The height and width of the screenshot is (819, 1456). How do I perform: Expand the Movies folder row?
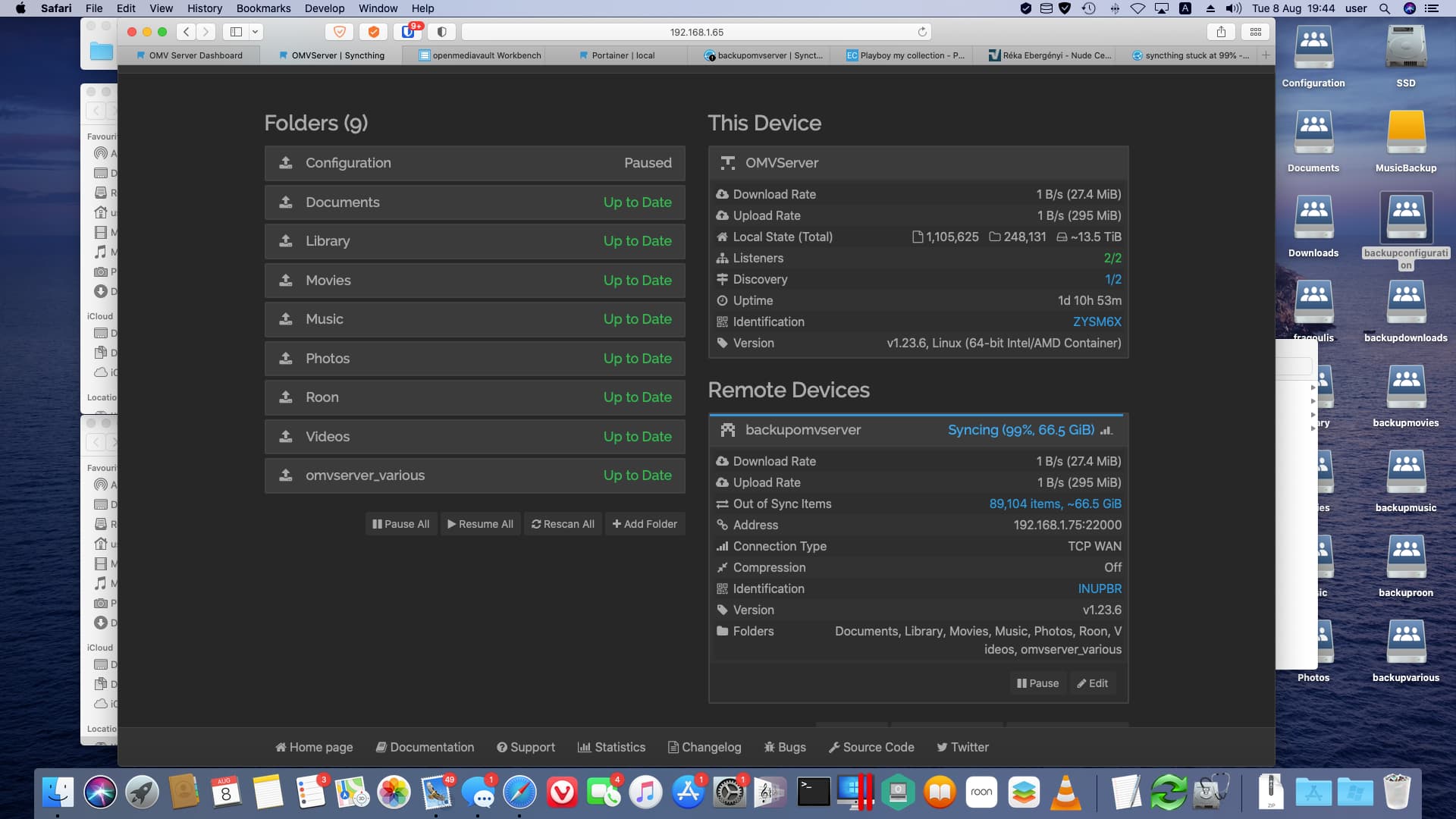coord(475,281)
